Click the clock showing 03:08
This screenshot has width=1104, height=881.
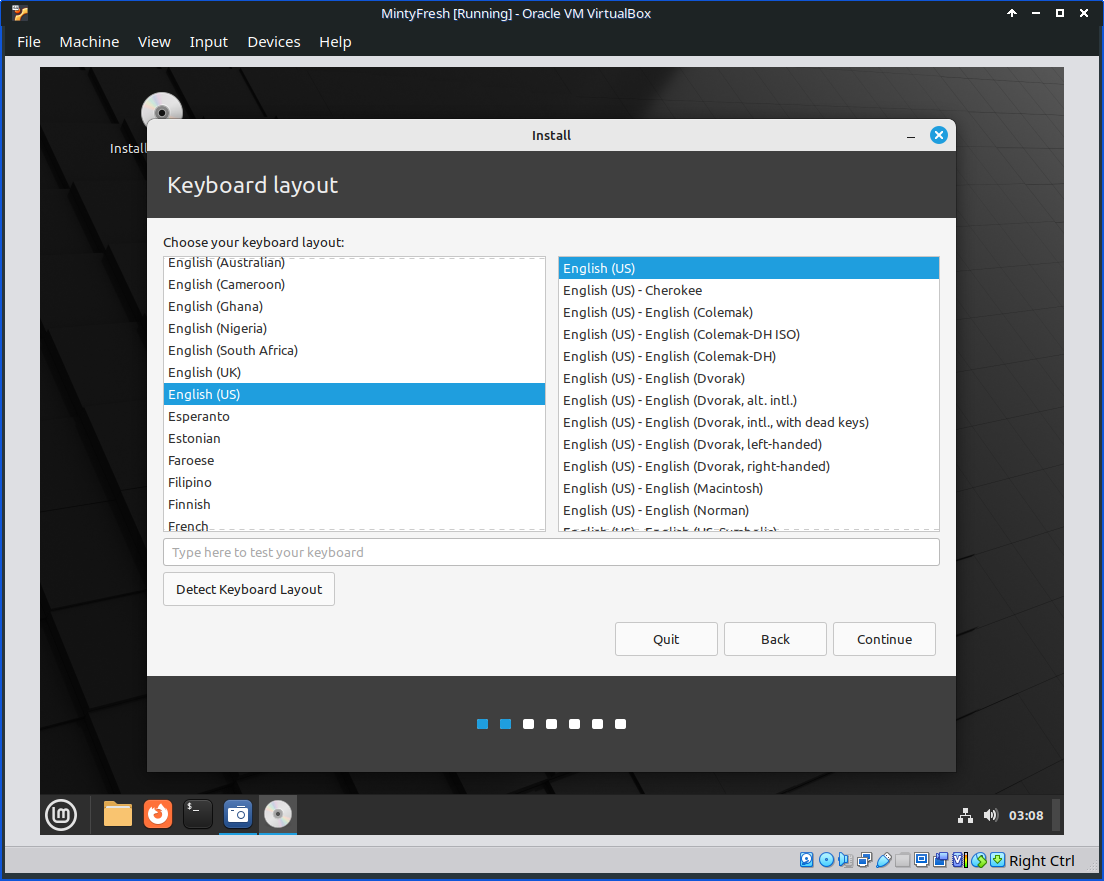click(1026, 816)
